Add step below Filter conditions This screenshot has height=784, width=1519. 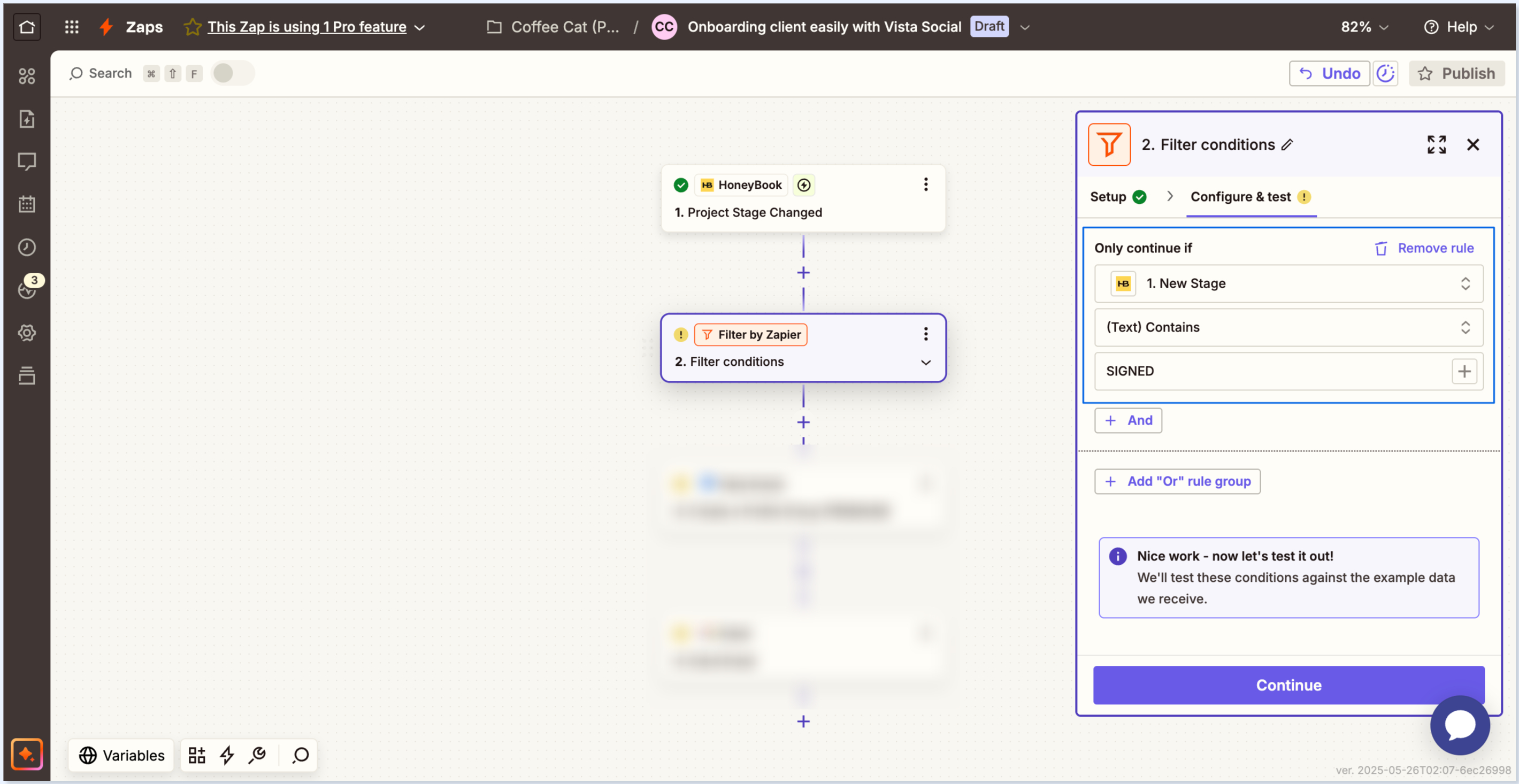[x=803, y=422]
